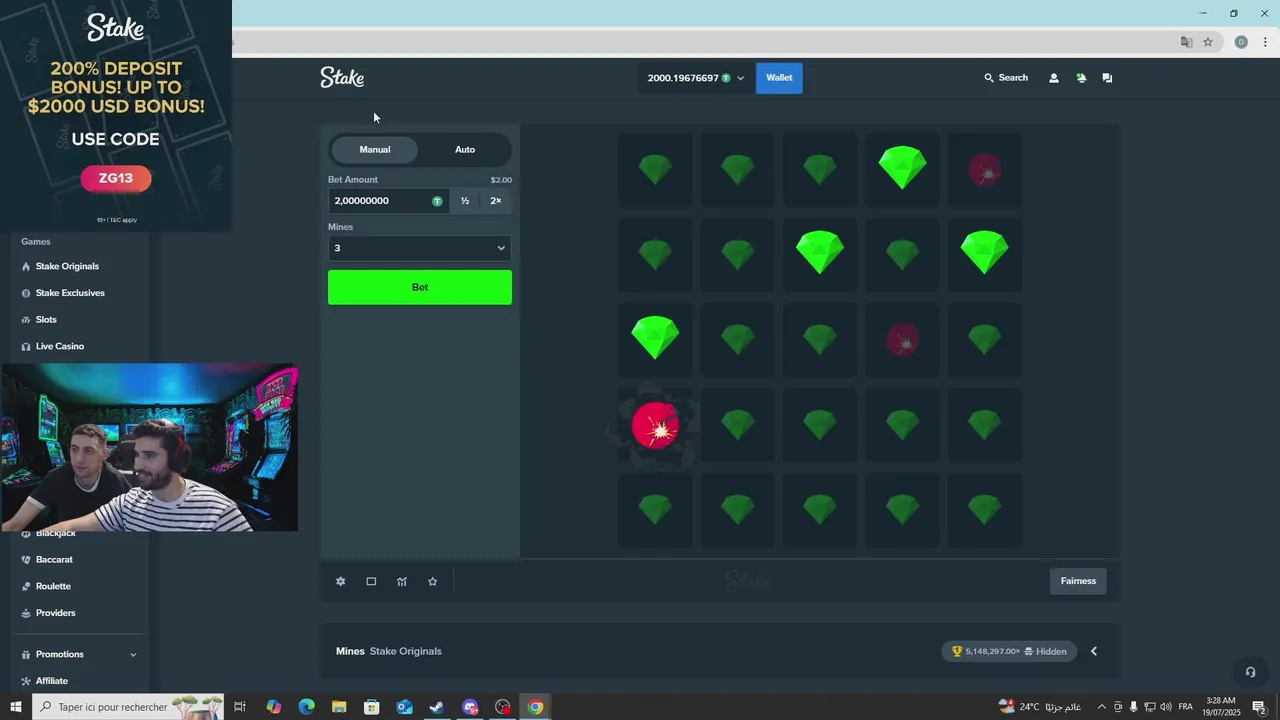Open Stake Originals in the sidebar
Screen dimensions: 1280x720
pos(67,266)
